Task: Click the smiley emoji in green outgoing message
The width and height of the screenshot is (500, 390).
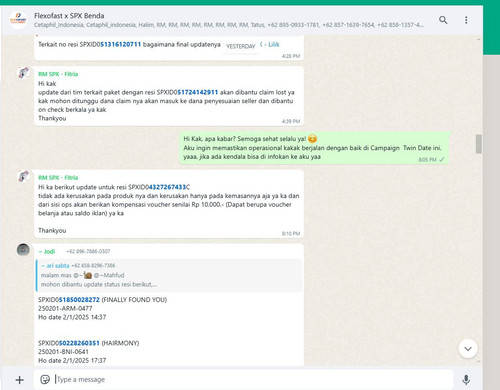Action: click(312, 139)
